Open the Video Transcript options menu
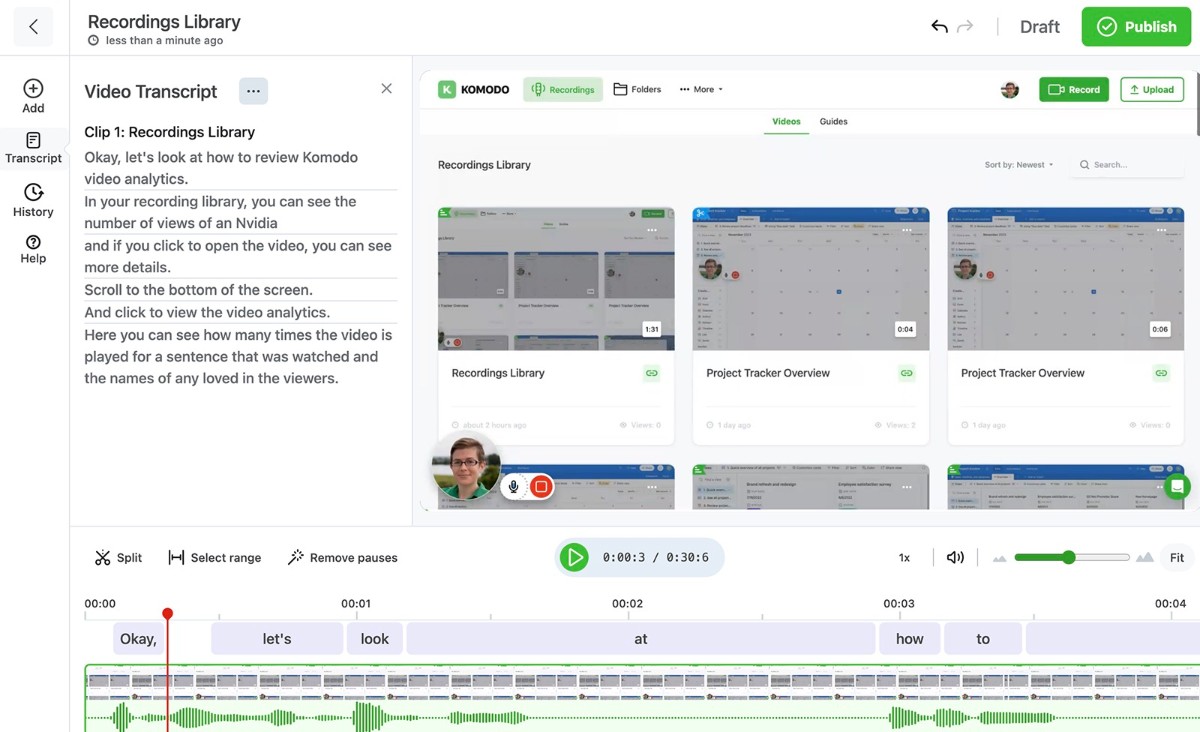 pyautogui.click(x=253, y=91)
